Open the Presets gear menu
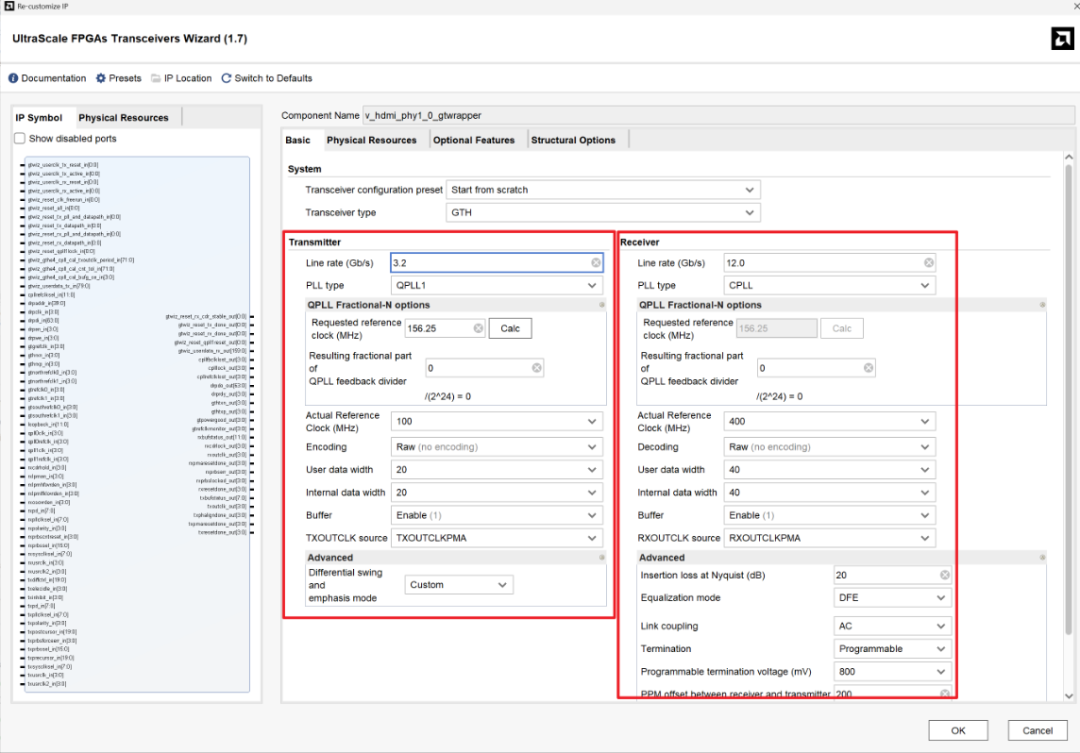Viewport: 1080px width, 753px height. 101,78
